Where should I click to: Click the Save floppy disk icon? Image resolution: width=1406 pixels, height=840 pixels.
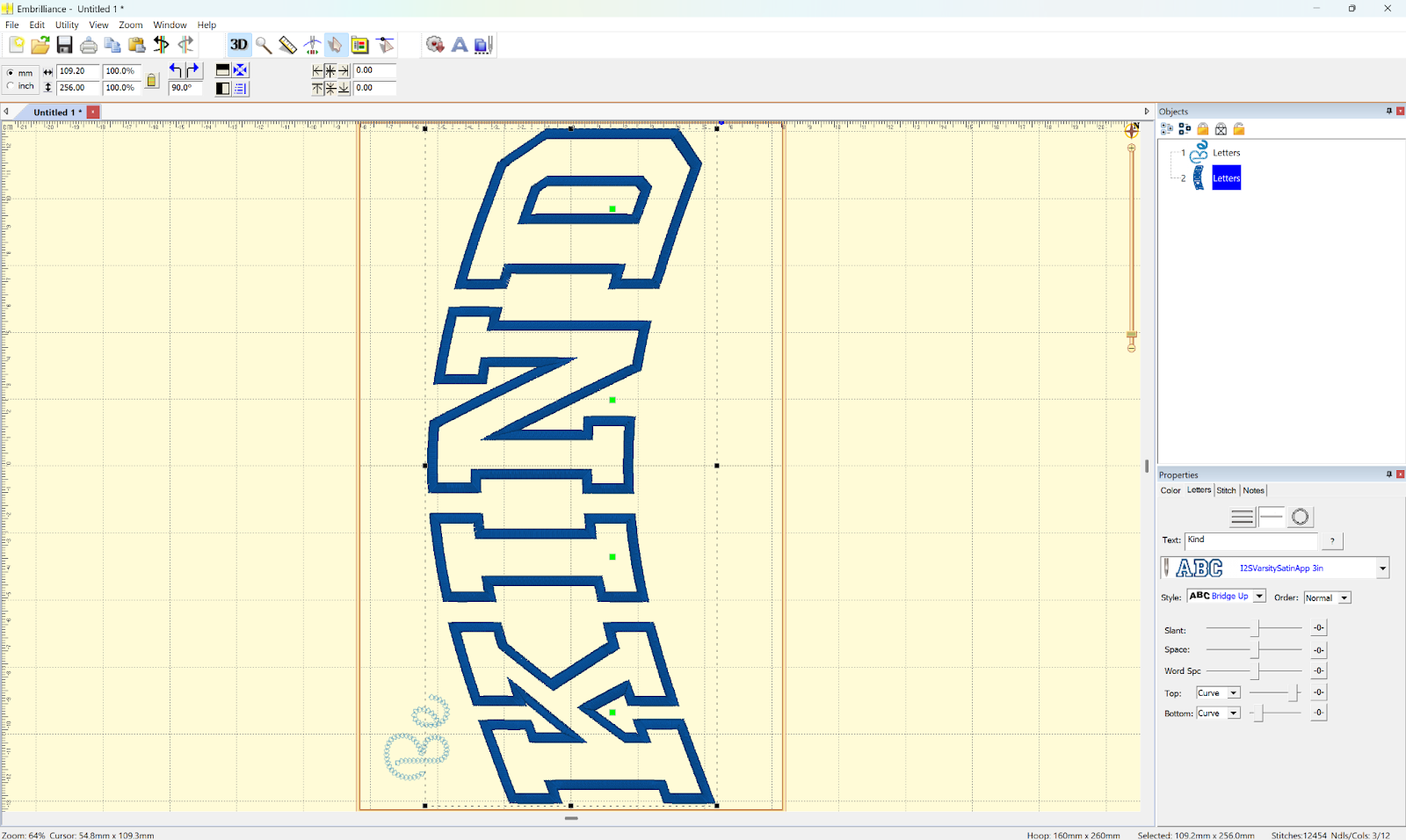[x=64, y=45]
